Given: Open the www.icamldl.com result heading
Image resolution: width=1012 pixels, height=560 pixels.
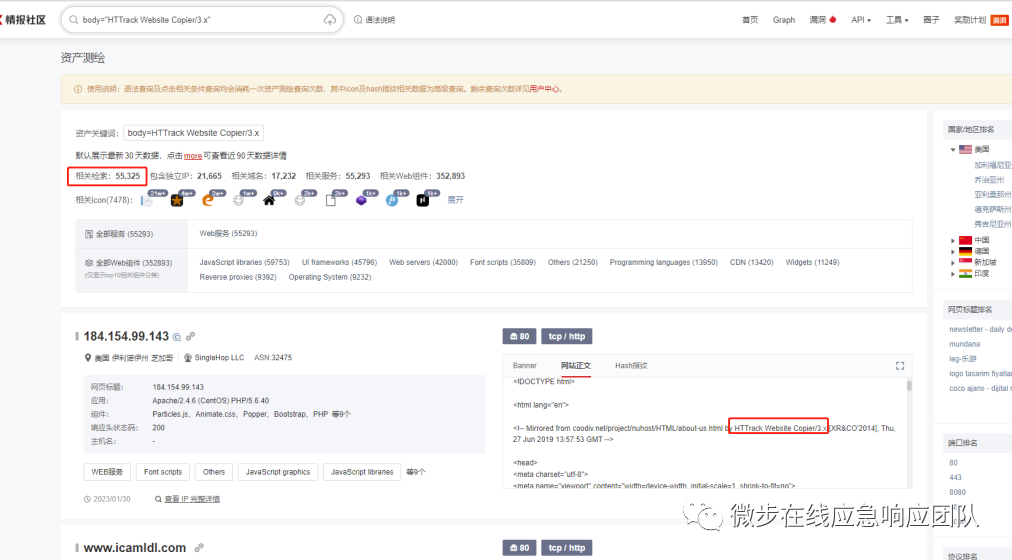Looking at the screenshot, I should (x=135, y=548).
